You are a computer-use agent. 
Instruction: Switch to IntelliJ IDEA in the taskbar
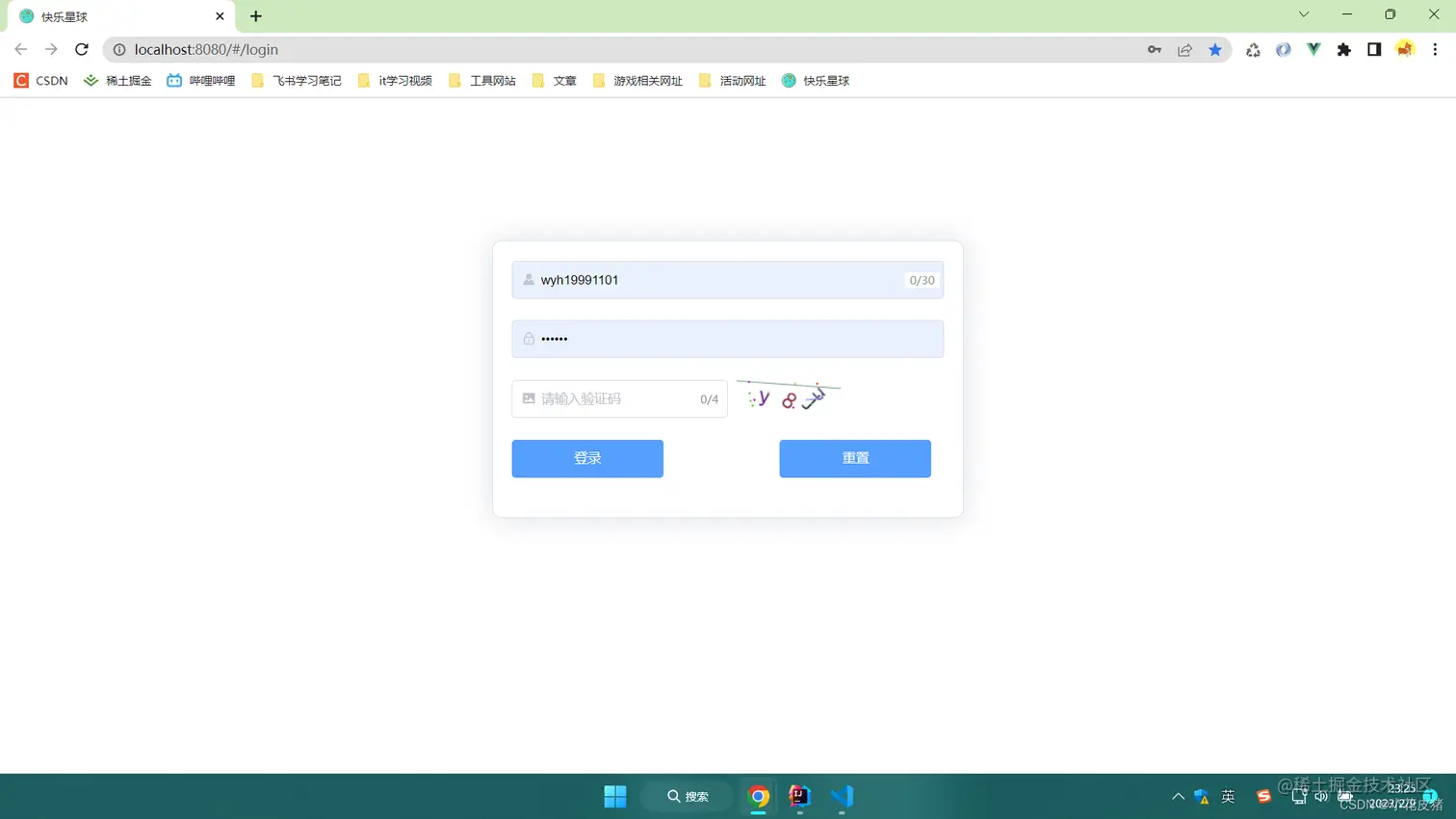click(800, 796)
